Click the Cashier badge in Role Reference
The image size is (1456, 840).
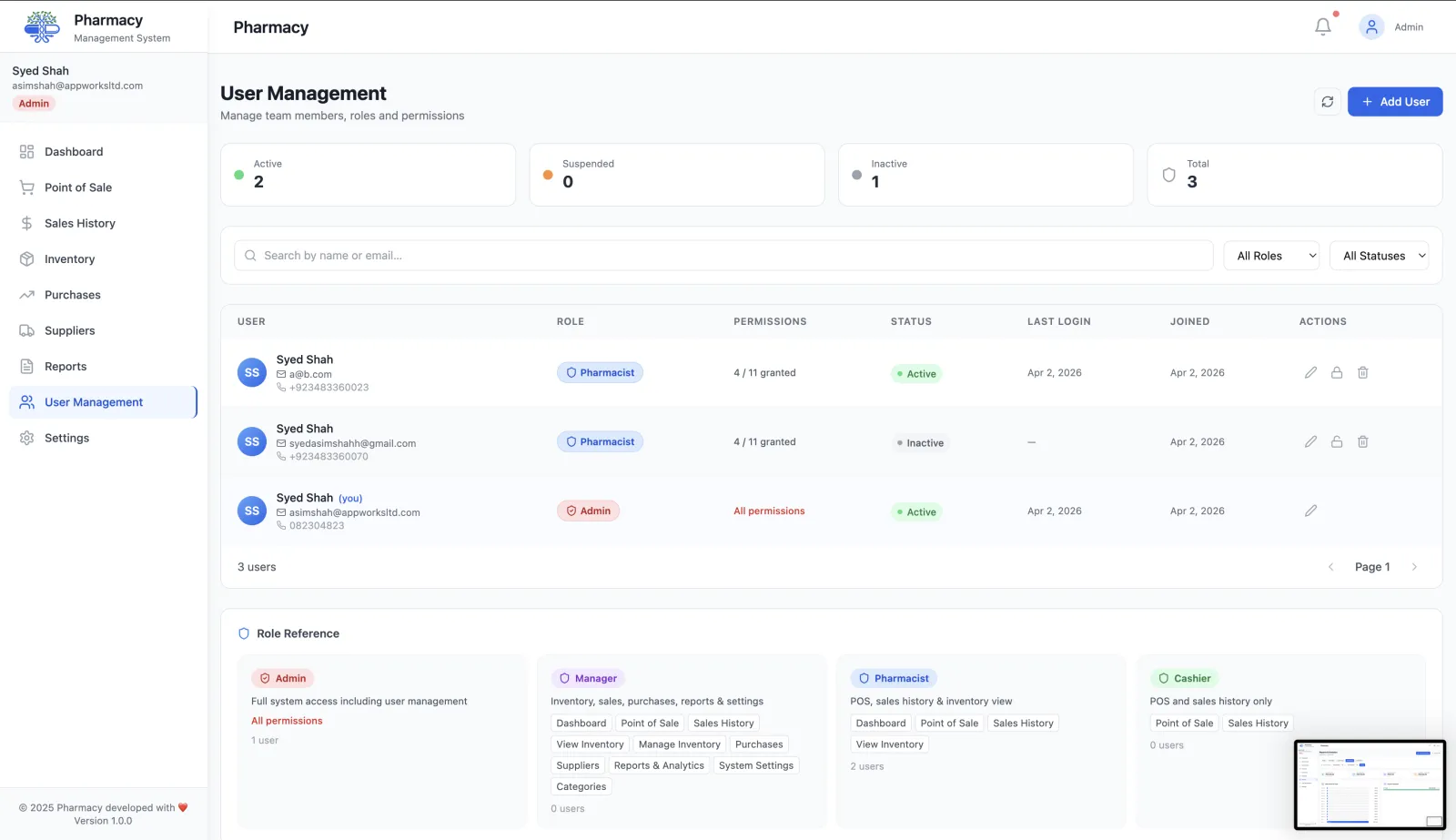click(1185, 678)
